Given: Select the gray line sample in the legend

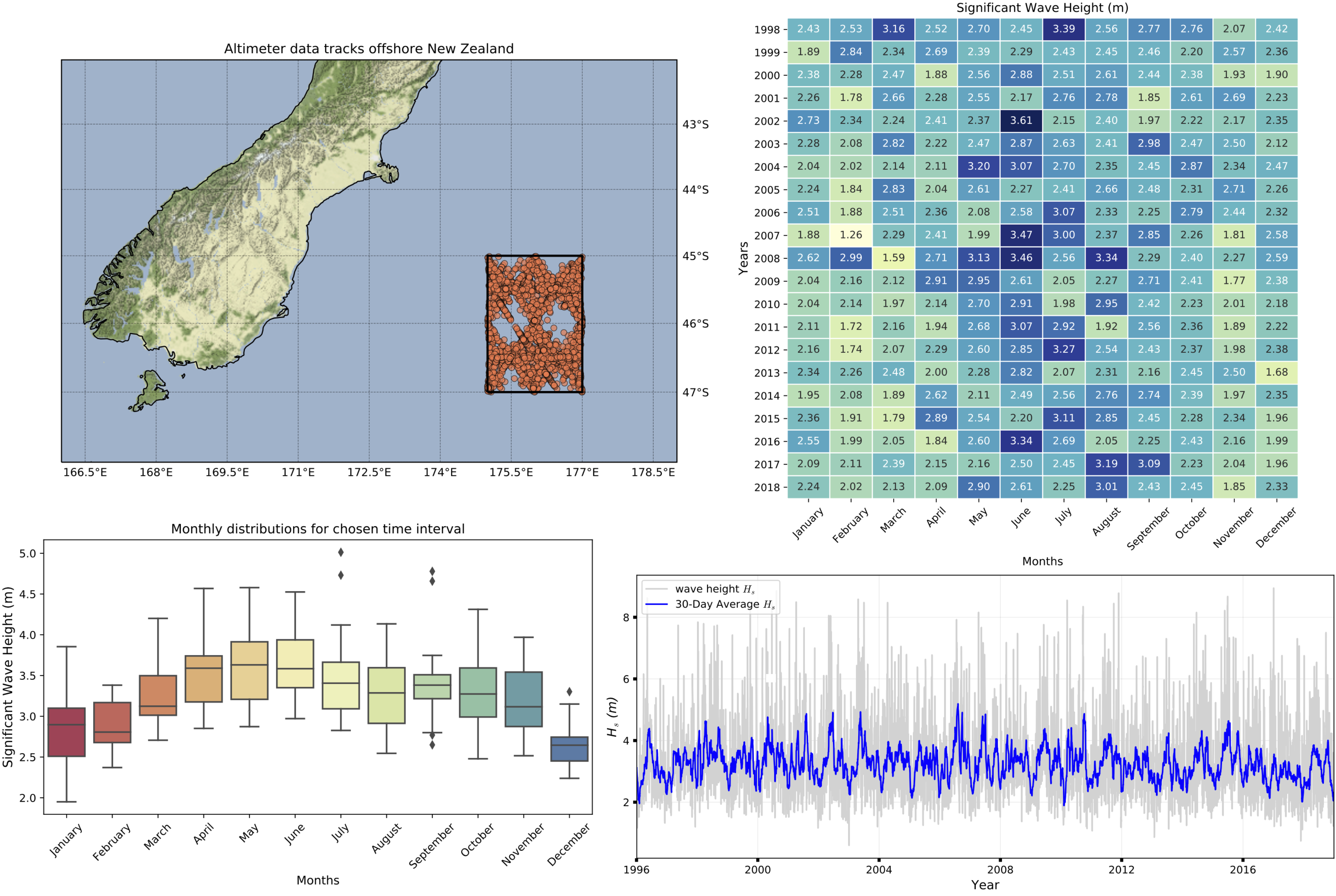Looking at the screenshot, I should click(x=656, y=589).
